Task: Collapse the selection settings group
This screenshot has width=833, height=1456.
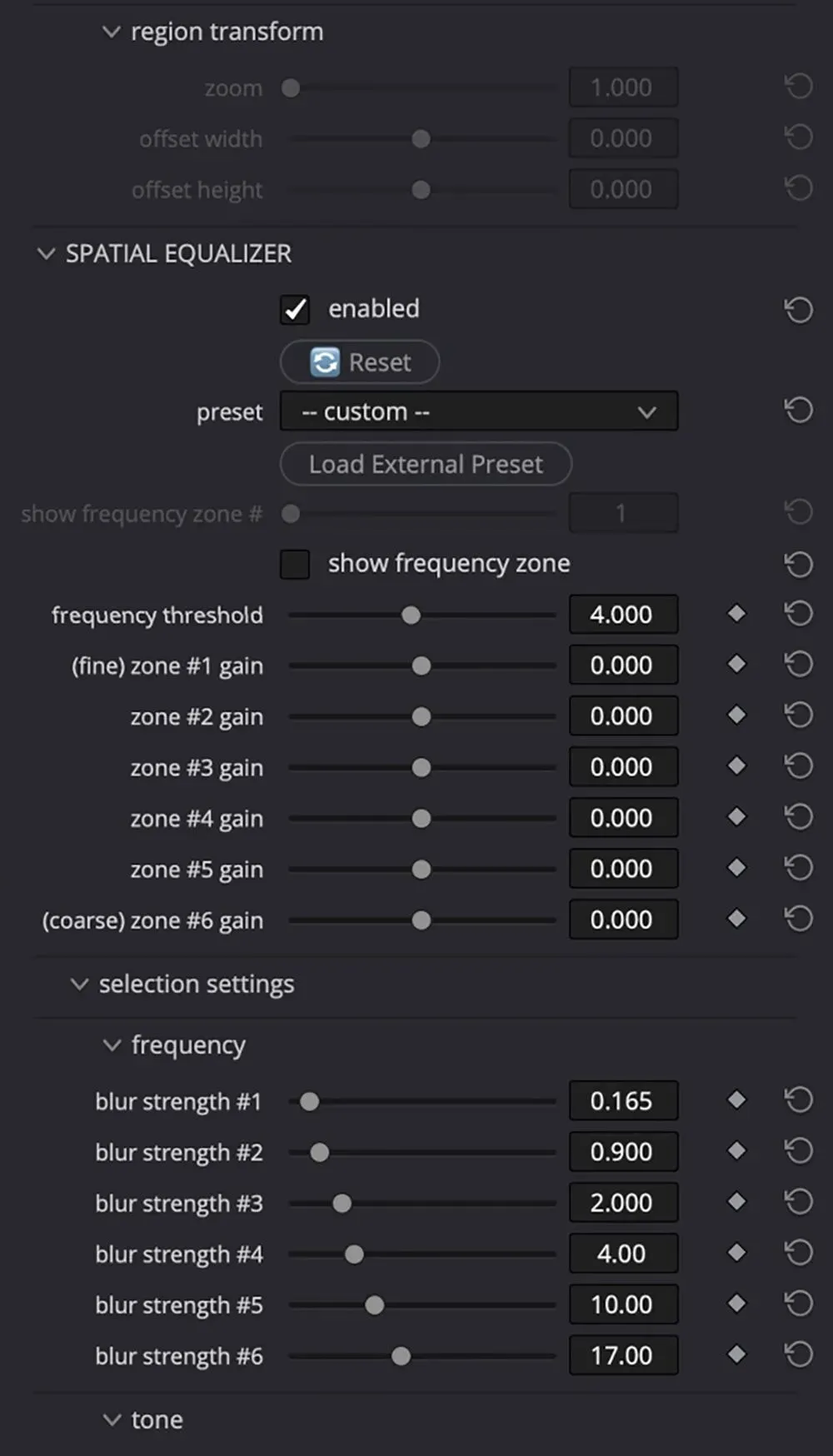Action: click(79, 985)
